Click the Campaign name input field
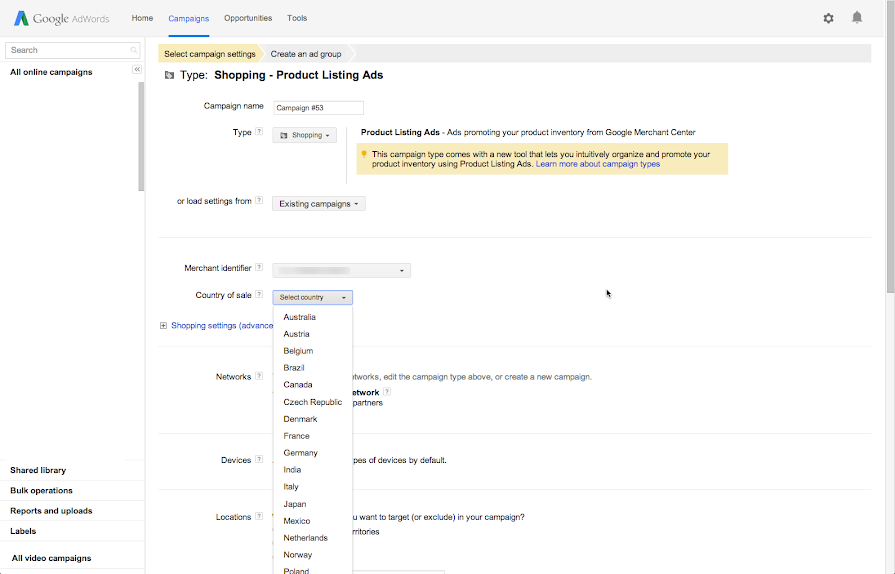 [x=317, y=108]
